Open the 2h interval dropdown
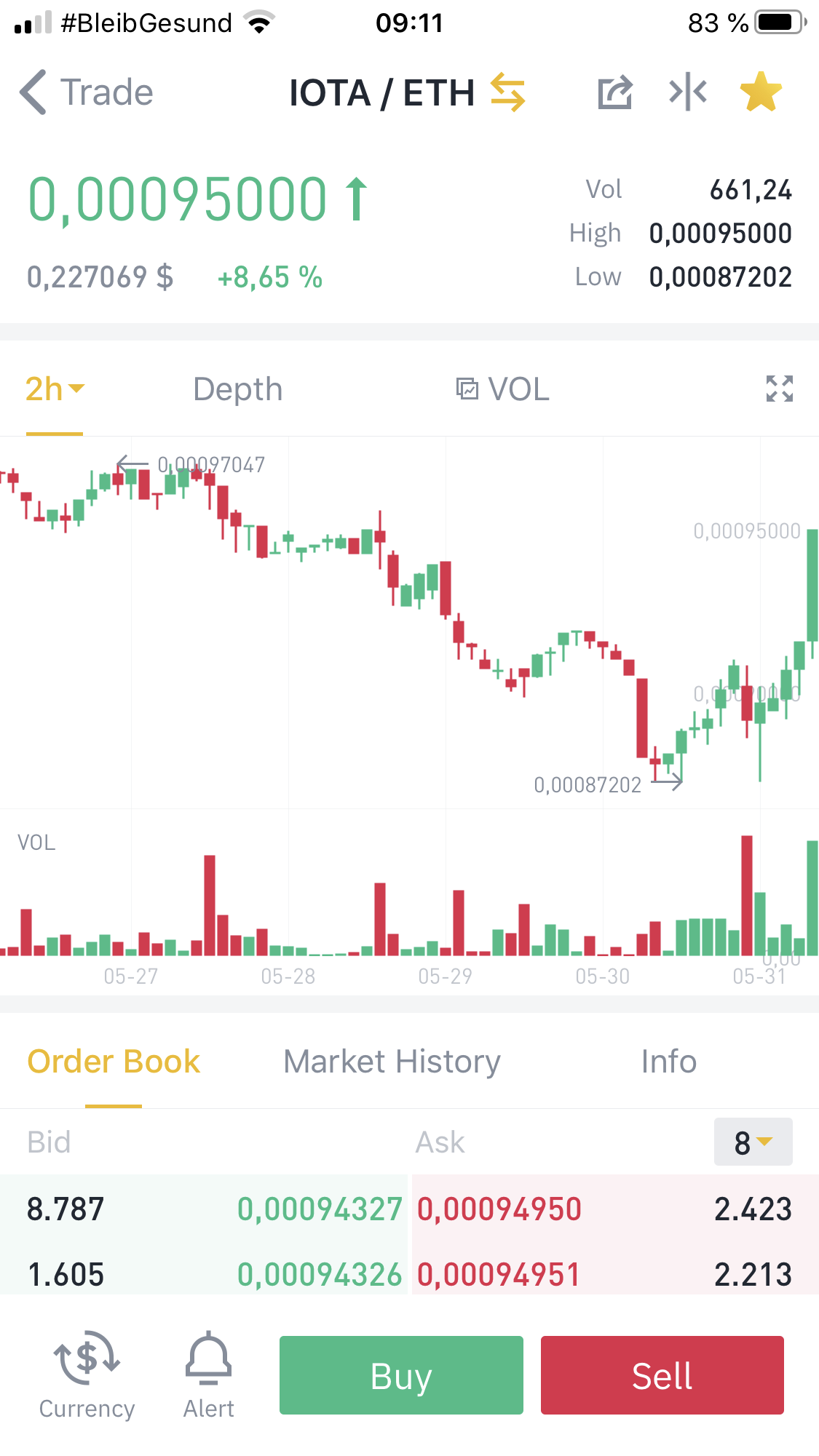819x1456 pixels. [x=55, y=389]
